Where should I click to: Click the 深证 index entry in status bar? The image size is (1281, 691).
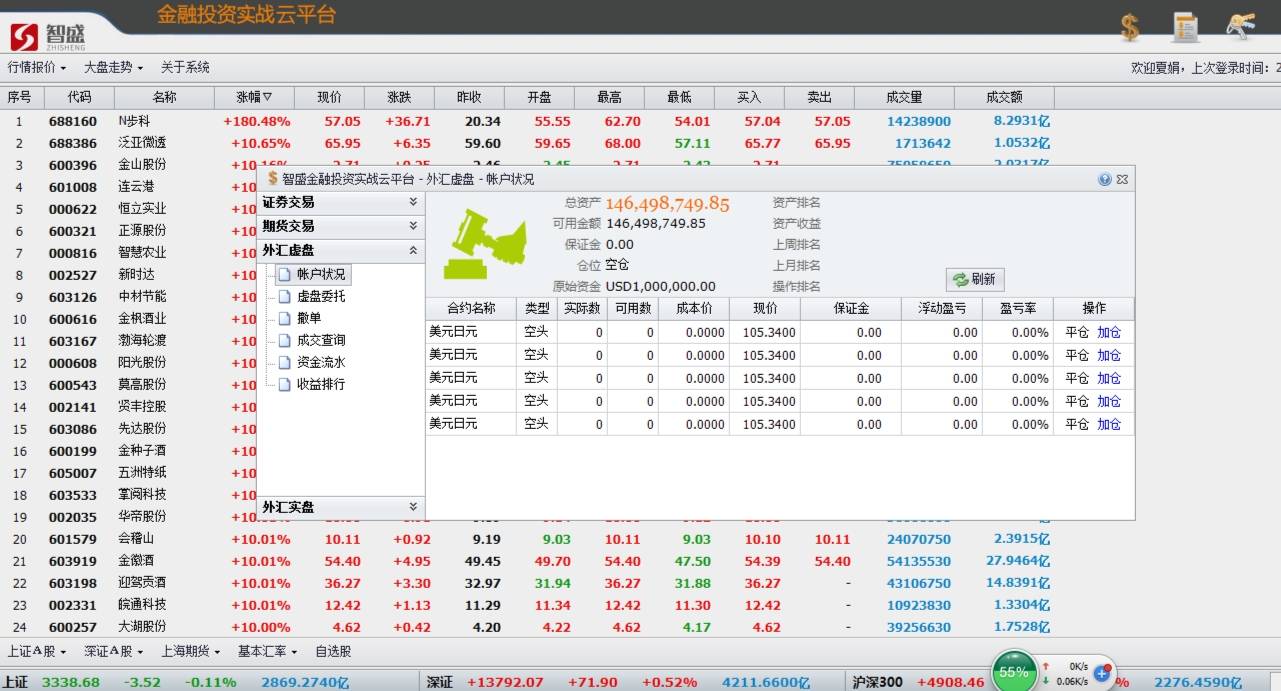click(439, 682)
